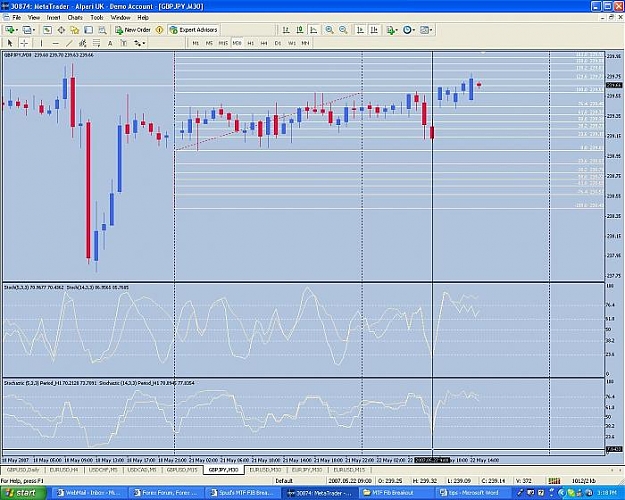Select the Text tool labeled A
Screen dimensions: 625x500
tap(110, 43)
